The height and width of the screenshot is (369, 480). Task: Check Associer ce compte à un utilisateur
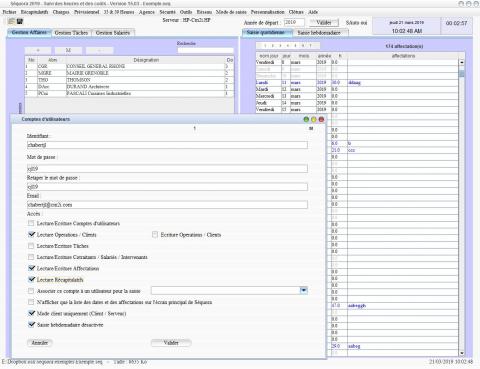pos(31,291)
